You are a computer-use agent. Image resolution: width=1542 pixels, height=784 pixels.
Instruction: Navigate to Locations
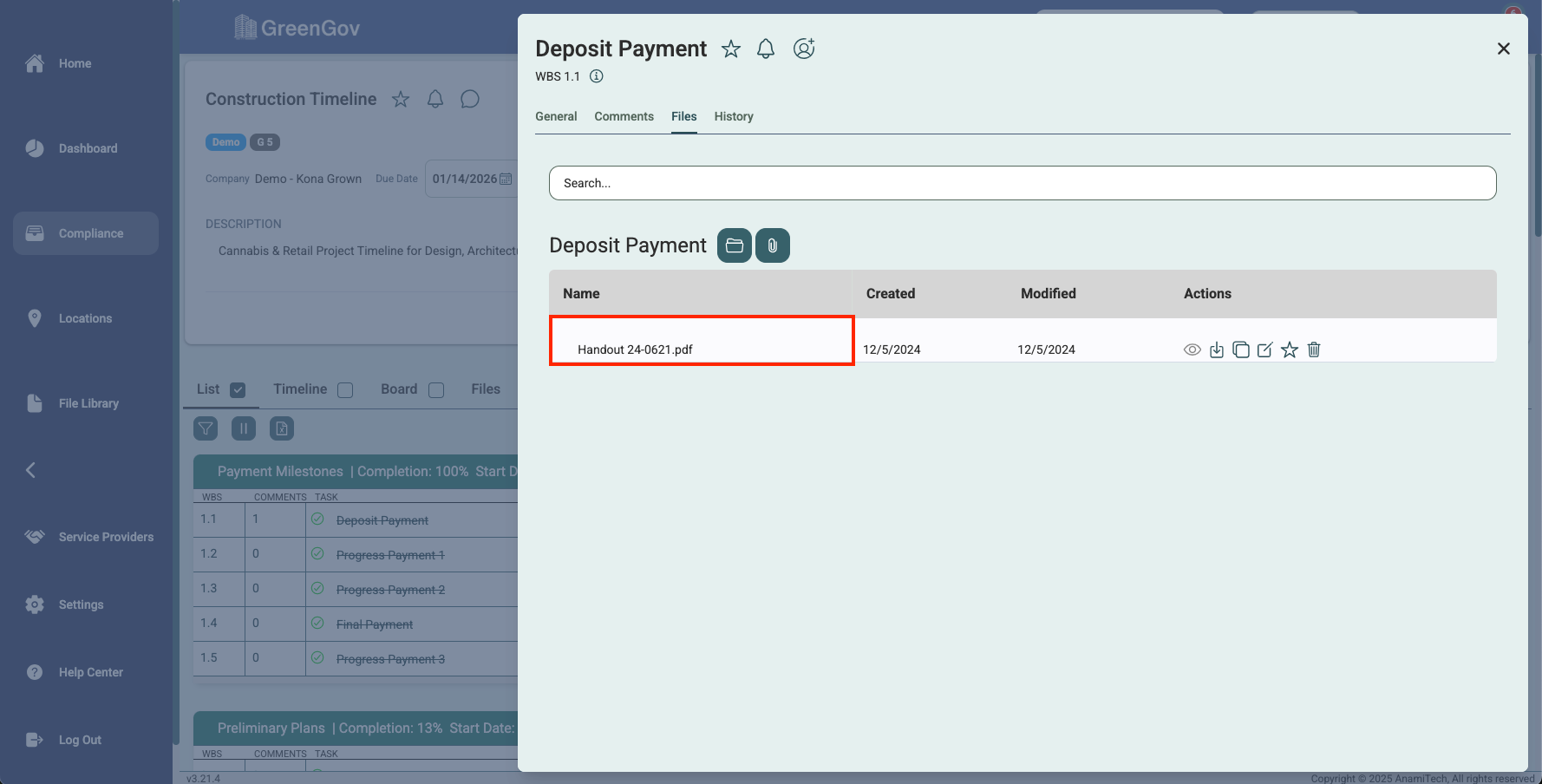click(86, 318)
